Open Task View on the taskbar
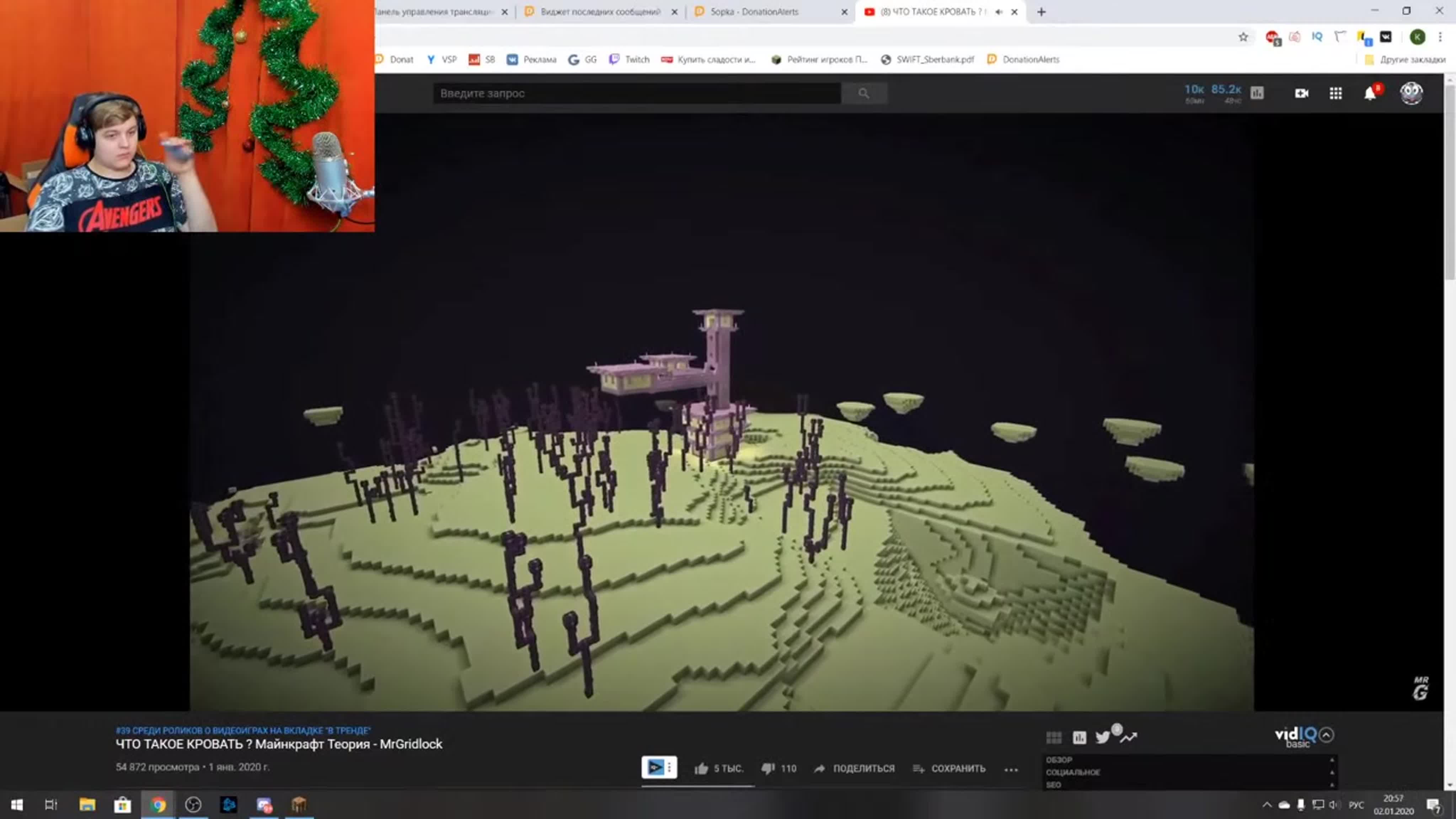The height and width of the screenshot is (819, 1456). [51, 804]
